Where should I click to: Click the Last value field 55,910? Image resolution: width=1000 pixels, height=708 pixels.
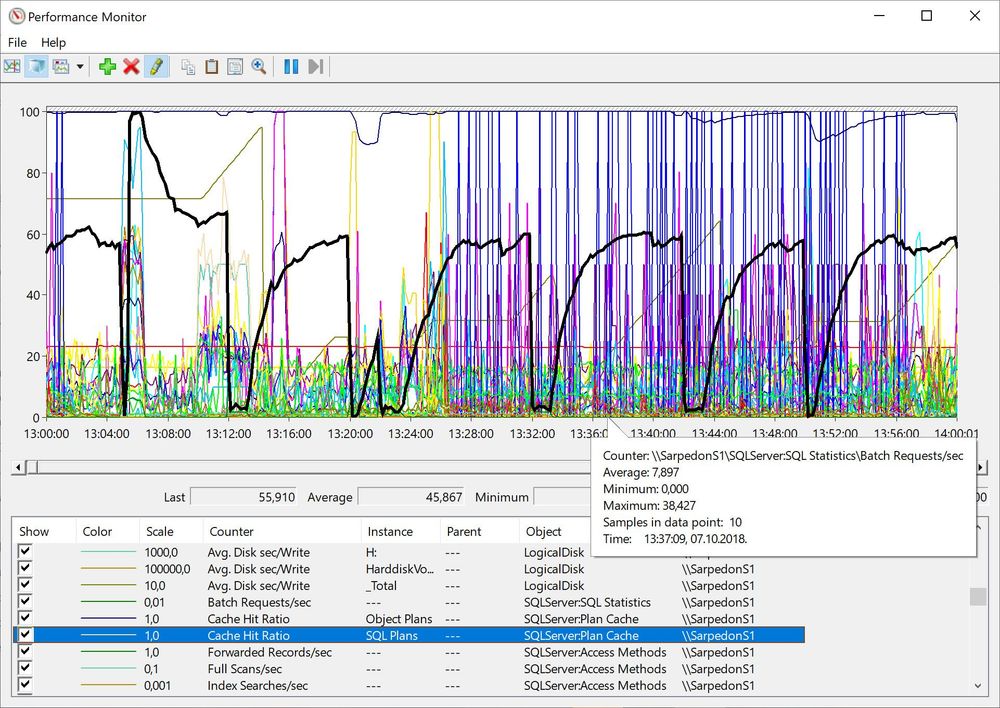pyautogui.click(x=244, y=497)
